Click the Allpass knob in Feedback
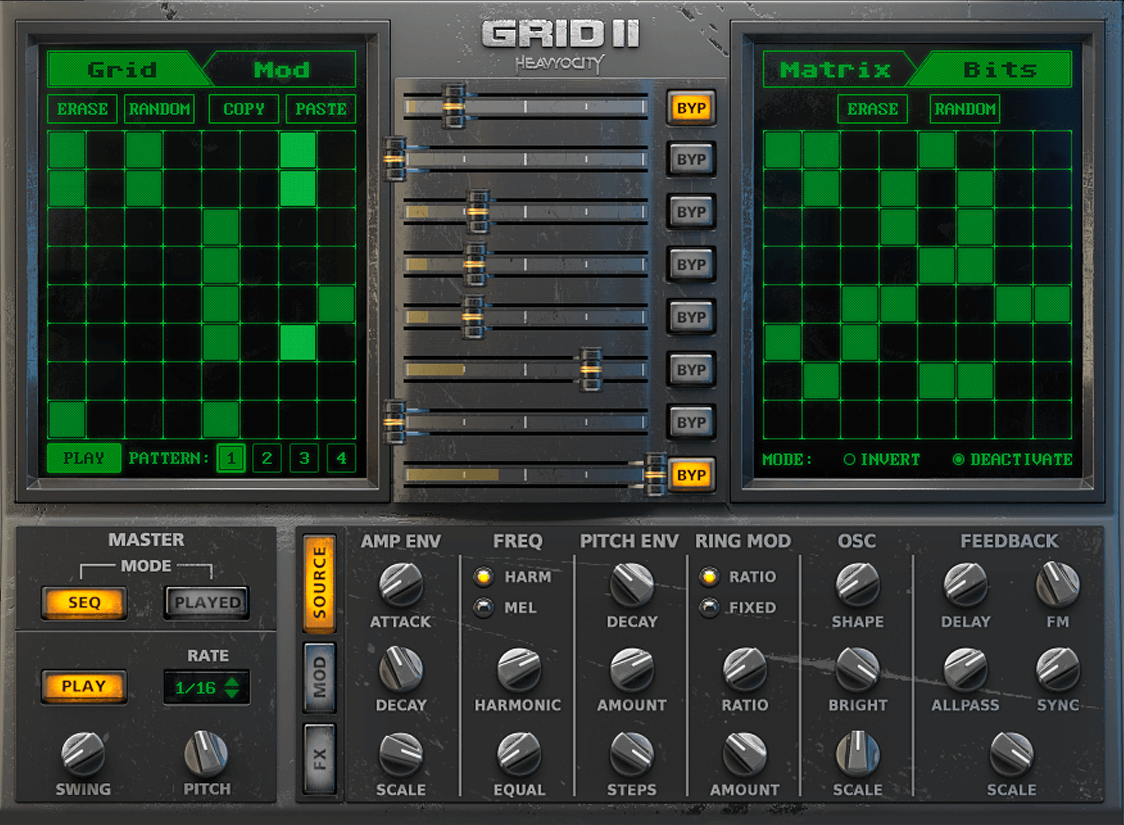The image size is (1124, 825). [965, 668]
